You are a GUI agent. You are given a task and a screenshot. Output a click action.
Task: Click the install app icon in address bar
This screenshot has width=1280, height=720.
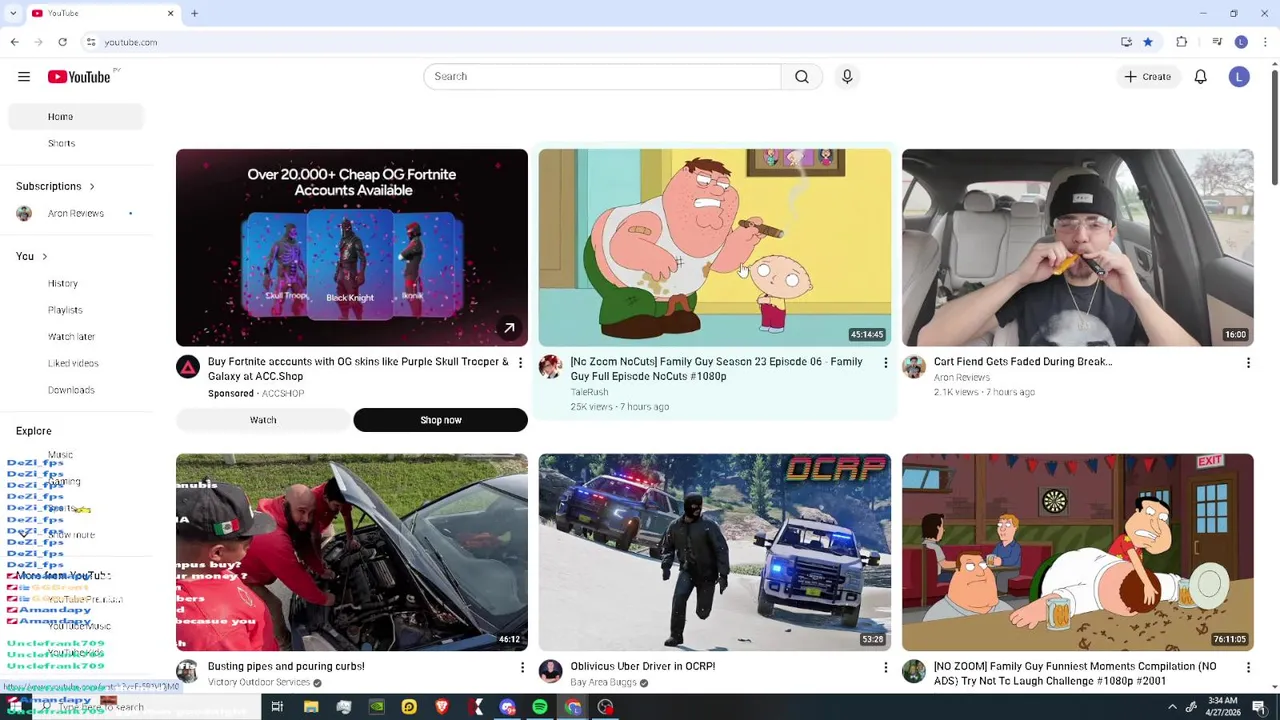[1127, 42]
